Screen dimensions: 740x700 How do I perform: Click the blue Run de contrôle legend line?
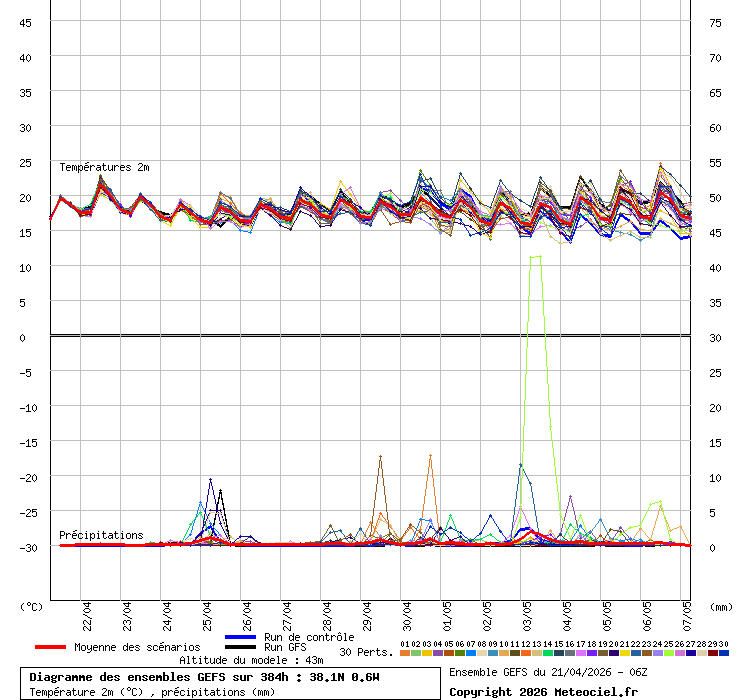point(241,637)
